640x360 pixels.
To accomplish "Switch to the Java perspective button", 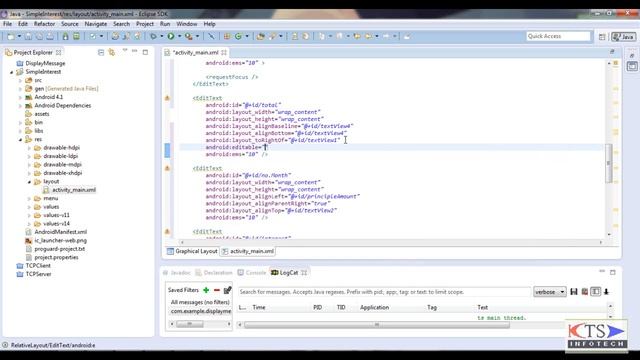I will point(624,37).
